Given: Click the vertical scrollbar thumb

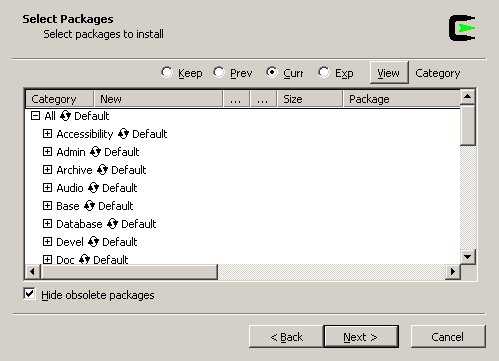Looking at the screenshot, I should [467, 125].
